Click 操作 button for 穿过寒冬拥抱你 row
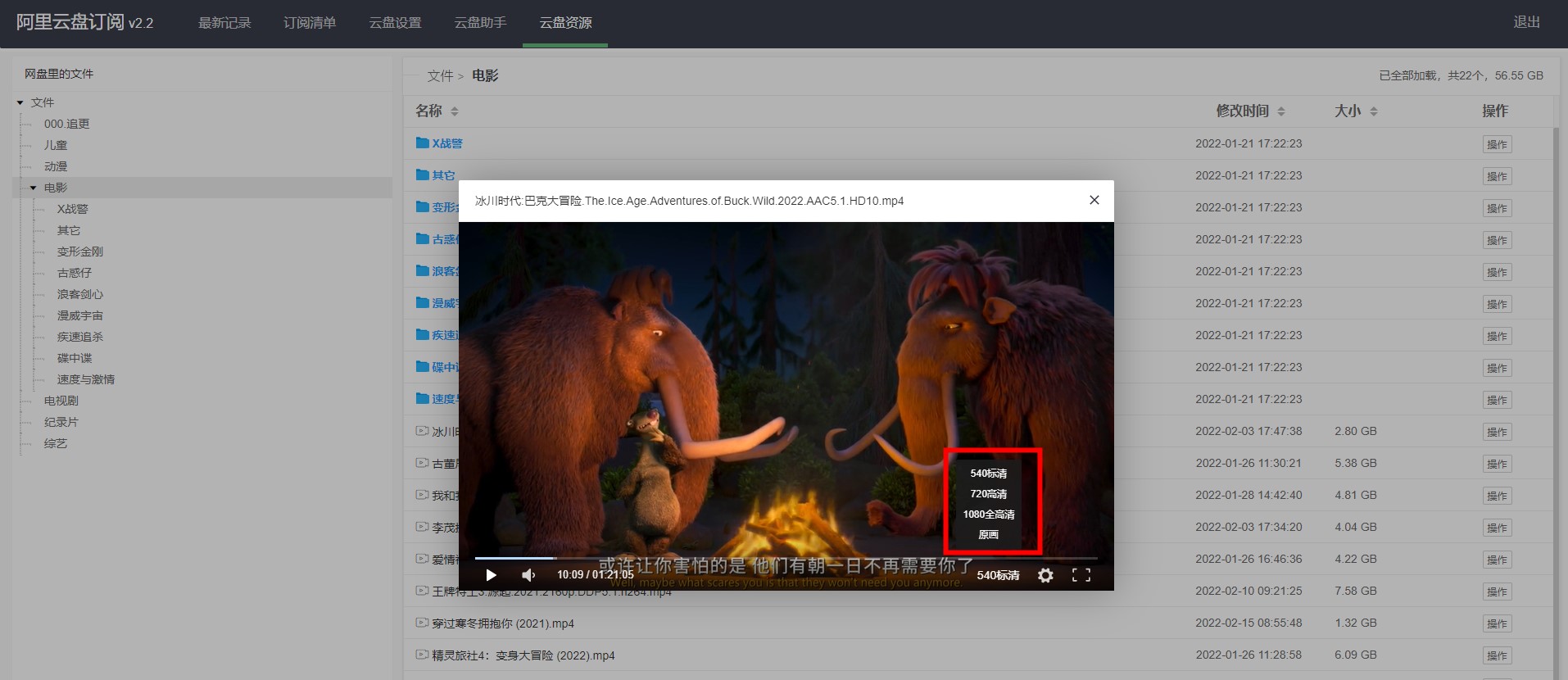Image resolution: width=1568 pixels, height=680 pixels. tap(1497, 623)
